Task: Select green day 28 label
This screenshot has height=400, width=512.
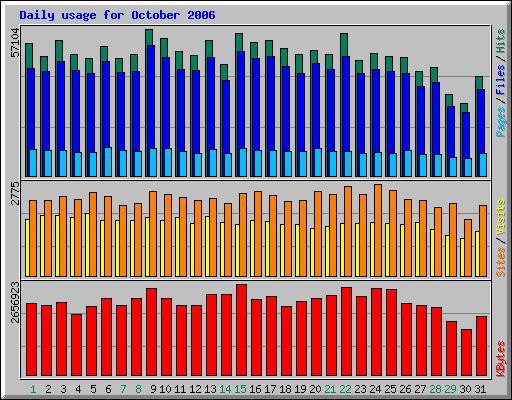Action: (435, 389)
